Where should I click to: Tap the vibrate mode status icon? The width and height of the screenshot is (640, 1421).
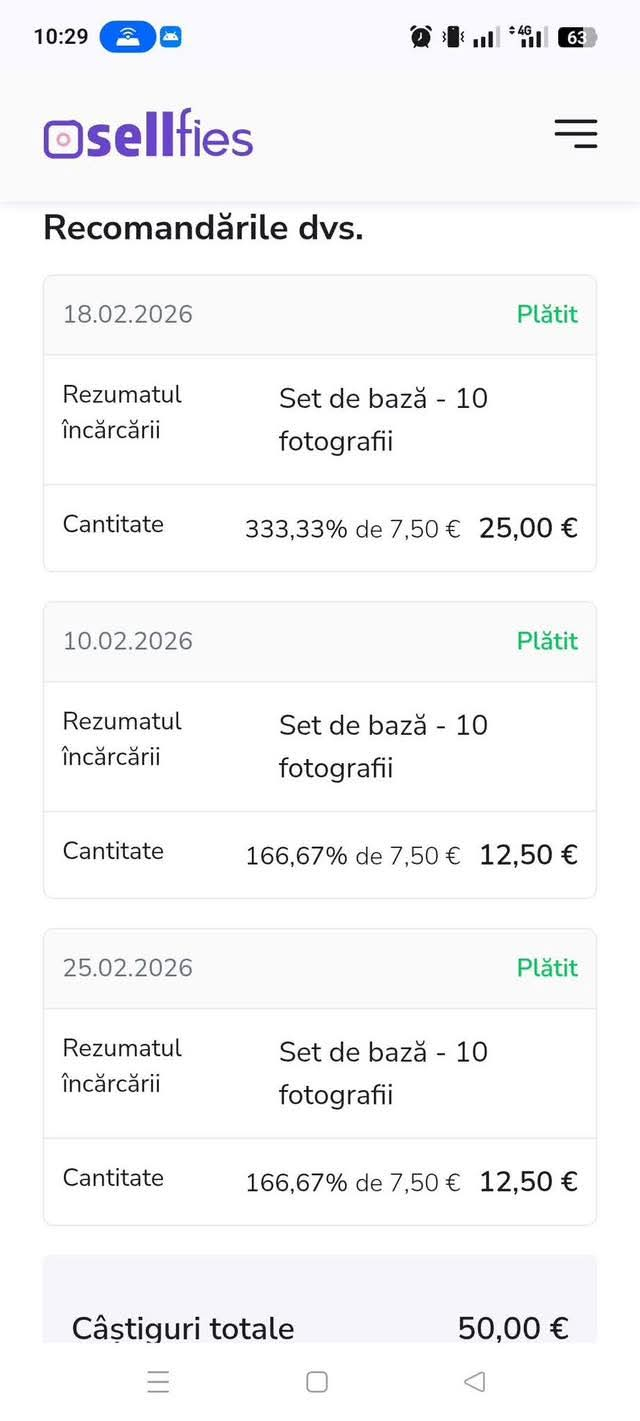tap(453, 37)
